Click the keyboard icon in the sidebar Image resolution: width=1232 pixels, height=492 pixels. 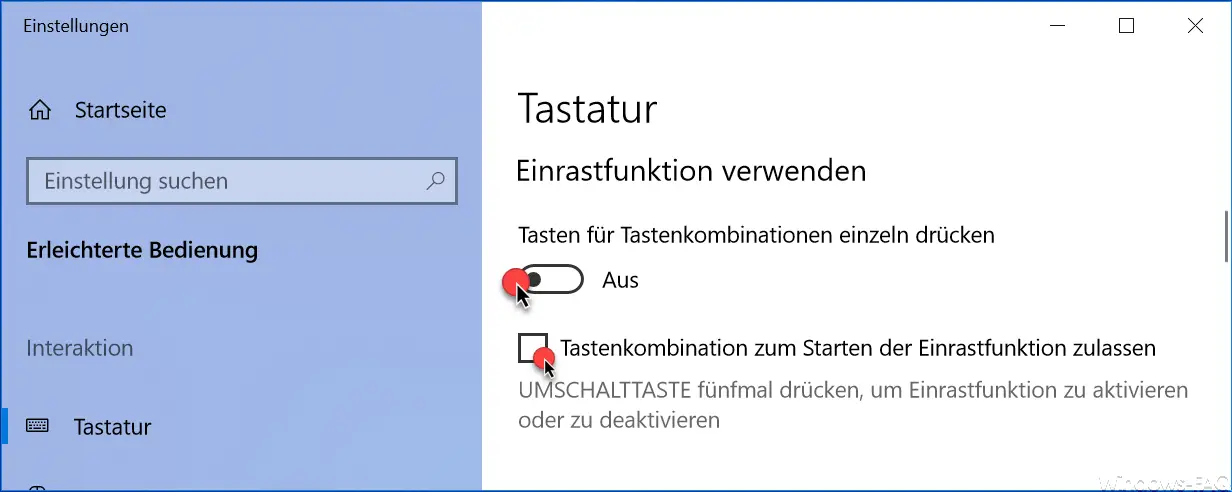(x=38, y=427)
